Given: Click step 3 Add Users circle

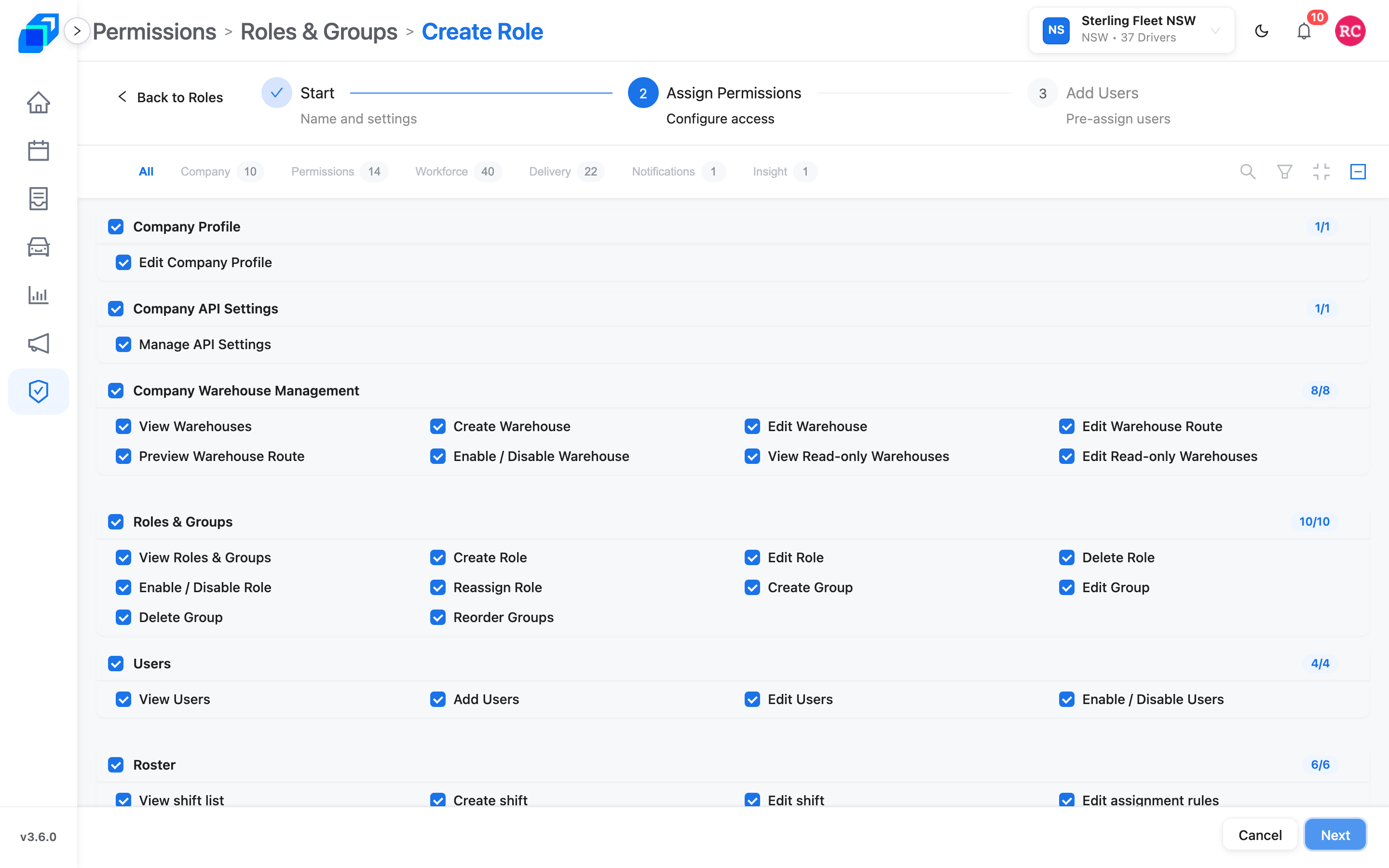Looking at the screenshot, I should pyautogui.click(x=1042, y=93).
